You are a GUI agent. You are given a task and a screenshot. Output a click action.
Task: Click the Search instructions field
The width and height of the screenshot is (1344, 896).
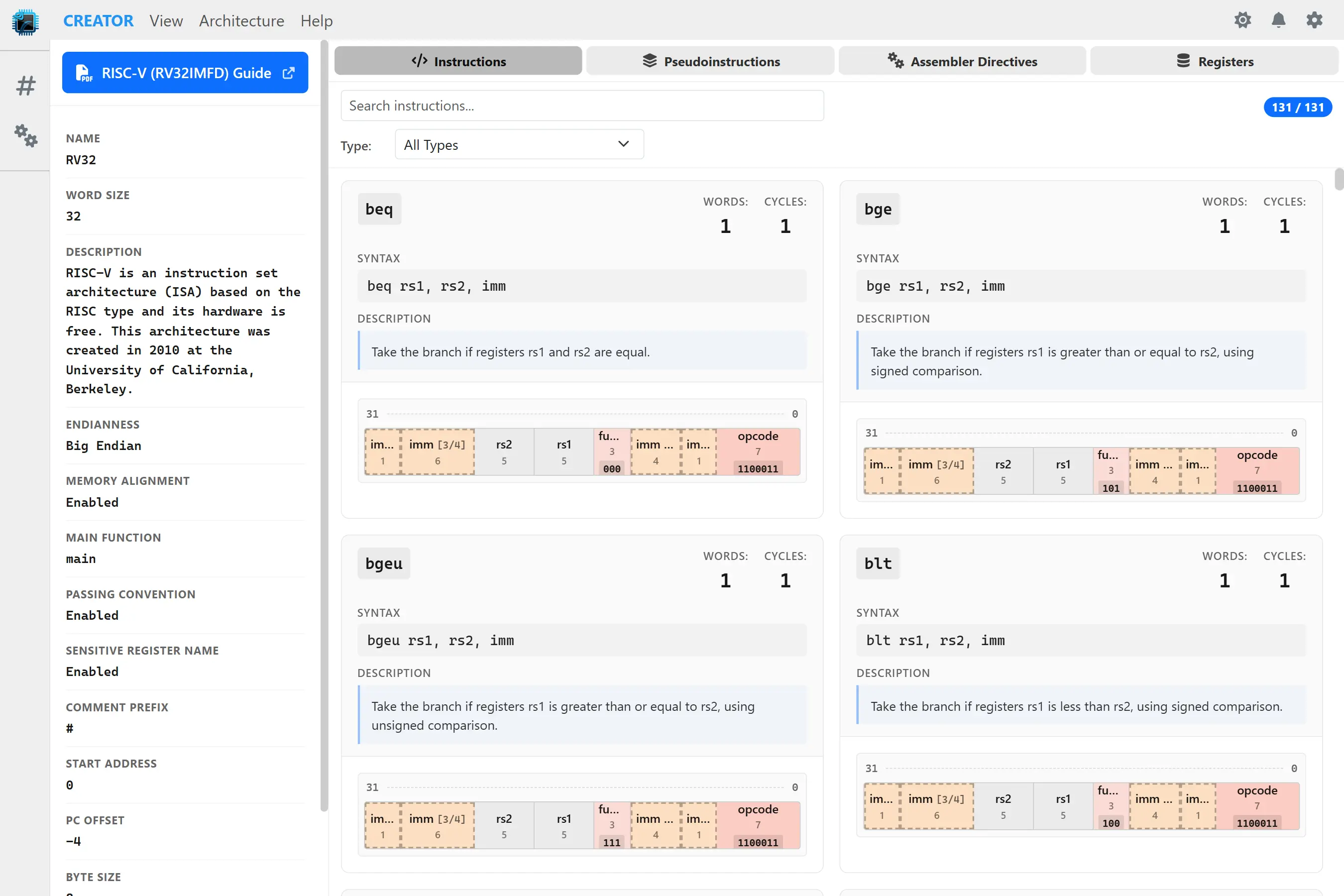pyautogui.click(x=582, y=106)
